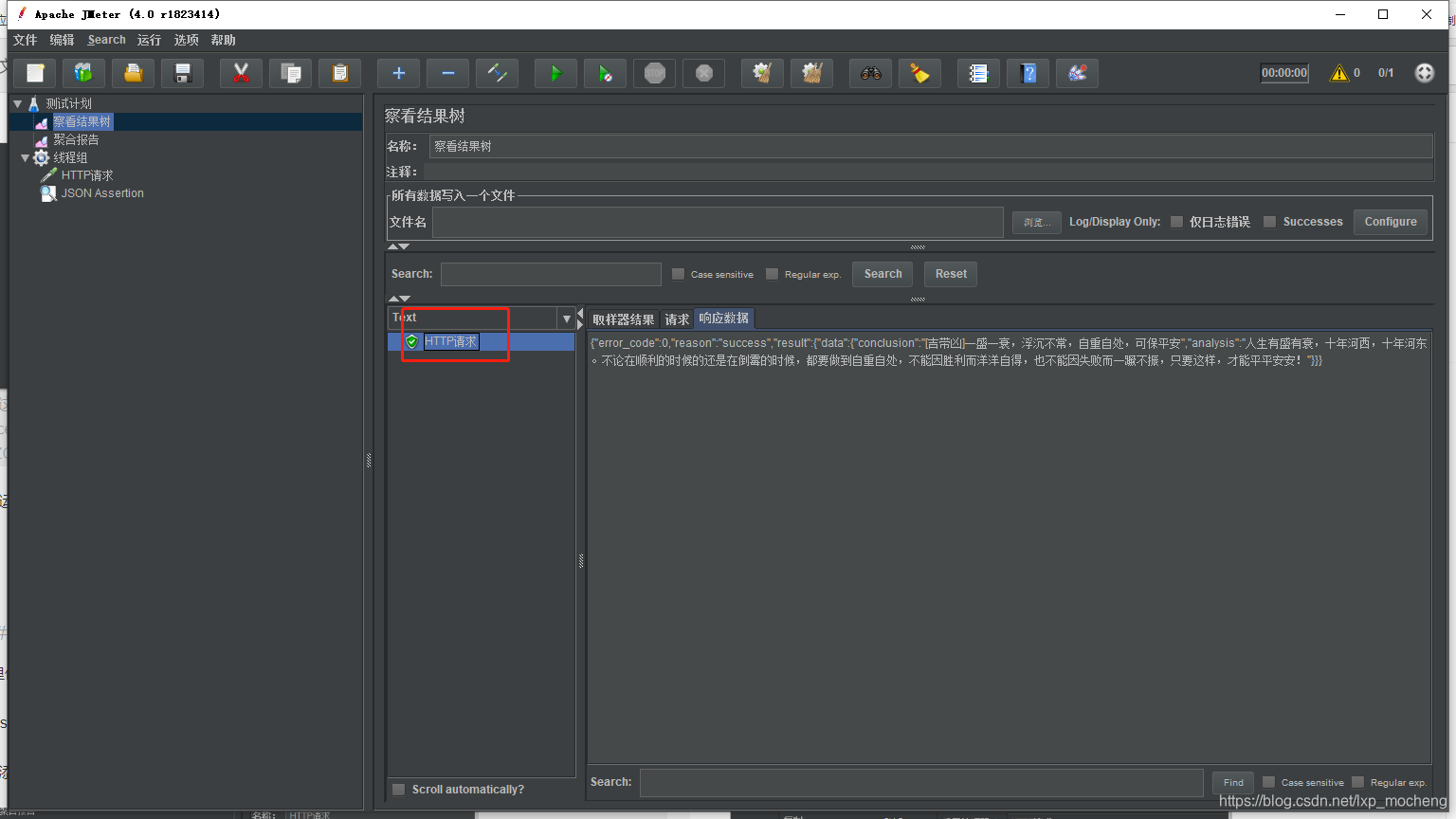
Task: Open the 帮助 menu
Action: tap(223, 40)
